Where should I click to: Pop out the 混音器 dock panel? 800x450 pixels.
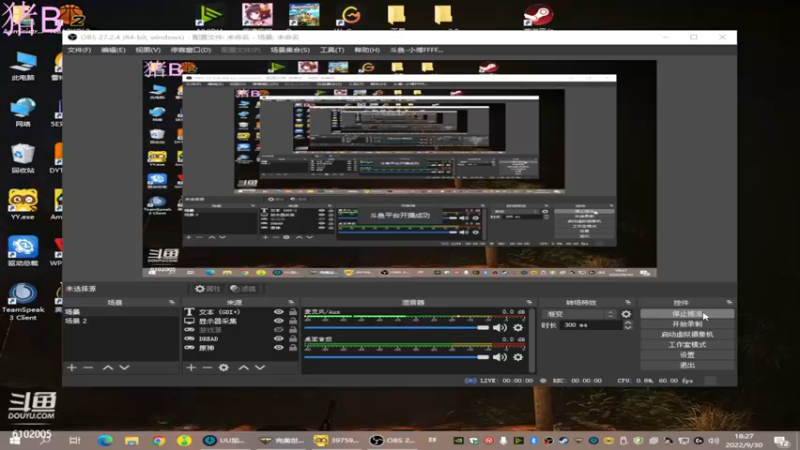coord(529,303)
